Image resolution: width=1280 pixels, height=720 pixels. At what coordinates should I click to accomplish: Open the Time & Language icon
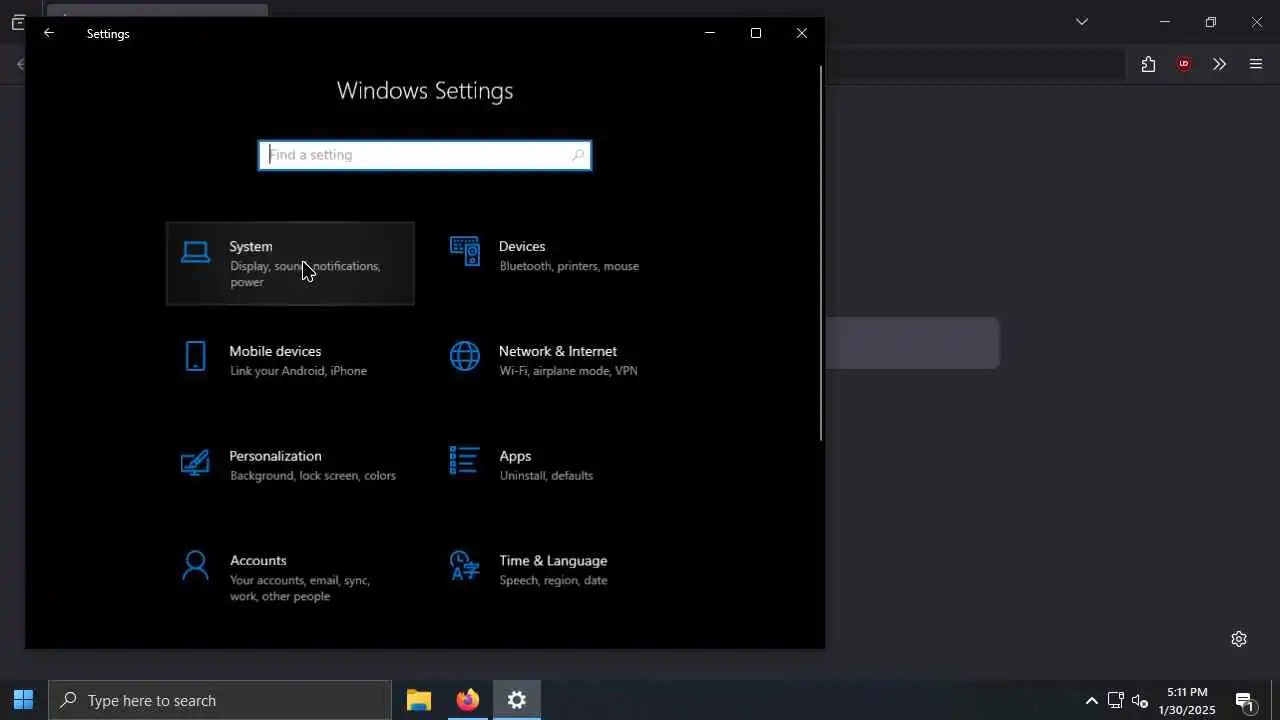464,566
